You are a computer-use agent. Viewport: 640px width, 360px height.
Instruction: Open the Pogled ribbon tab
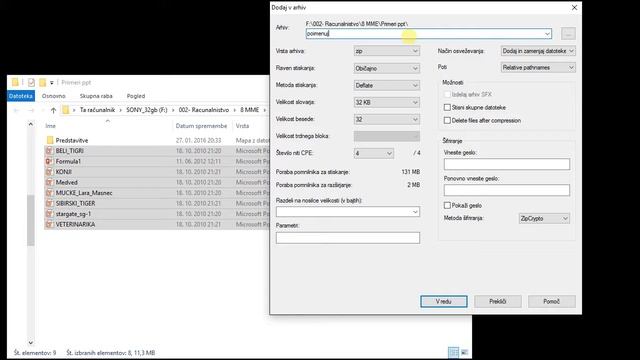(x=136, y=96)
